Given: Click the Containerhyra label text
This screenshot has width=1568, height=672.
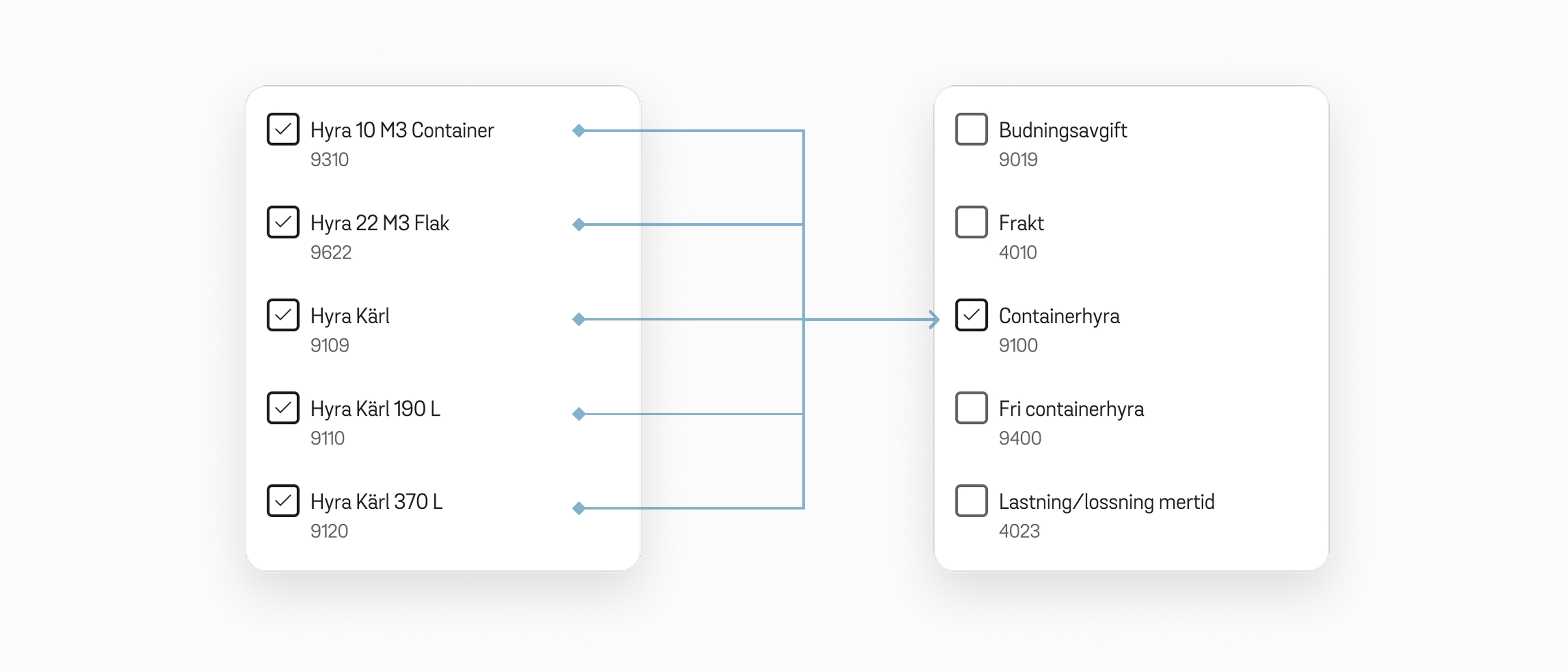Looking at the screenshot, I should coord(1058,316).
